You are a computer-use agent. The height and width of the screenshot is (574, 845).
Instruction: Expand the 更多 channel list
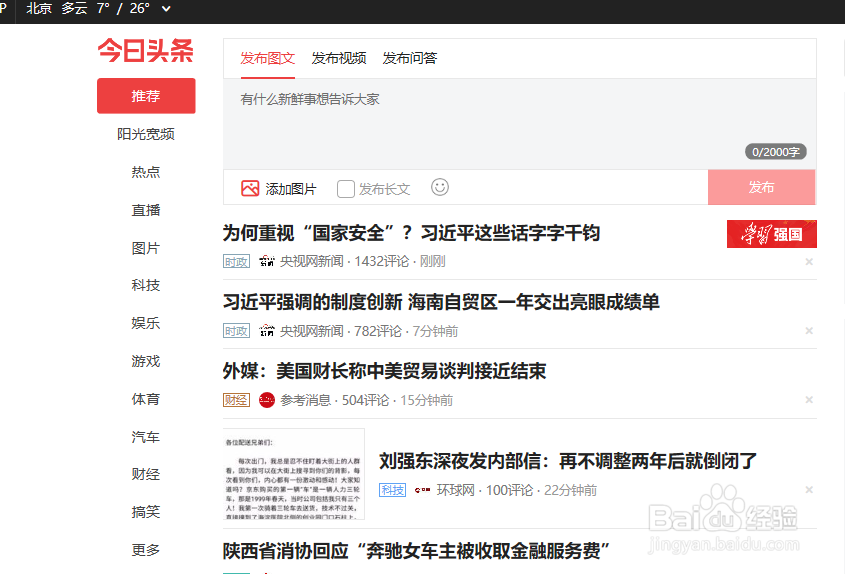pos(146,550)
